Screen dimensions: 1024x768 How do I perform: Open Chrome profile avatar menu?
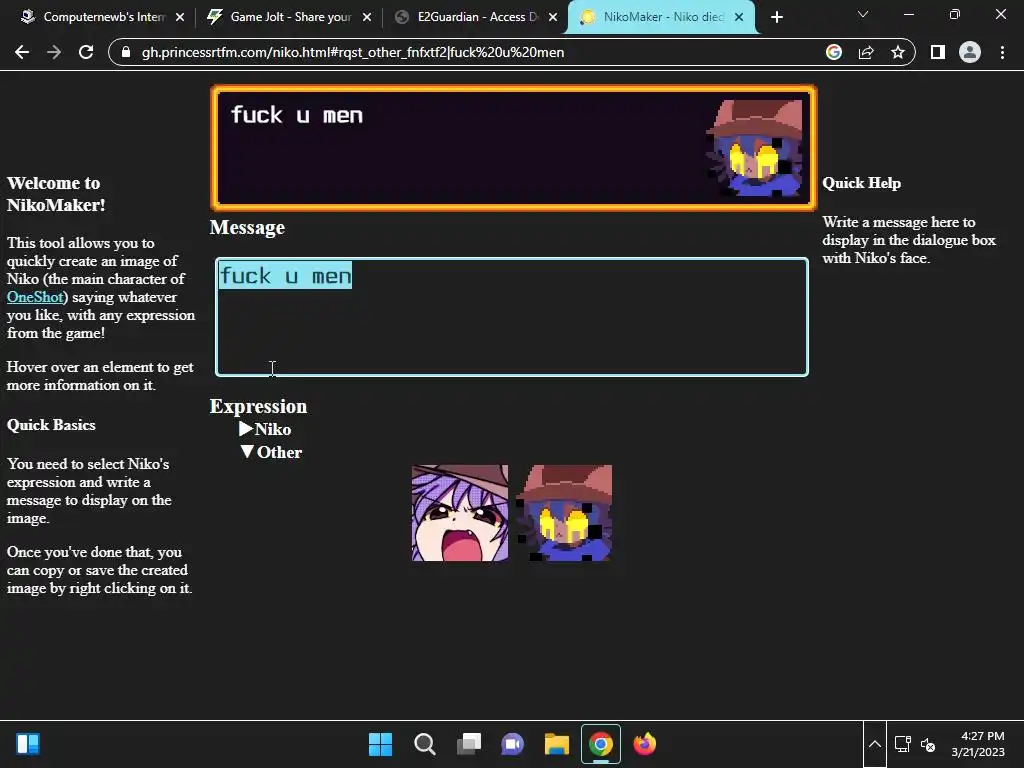970,52
